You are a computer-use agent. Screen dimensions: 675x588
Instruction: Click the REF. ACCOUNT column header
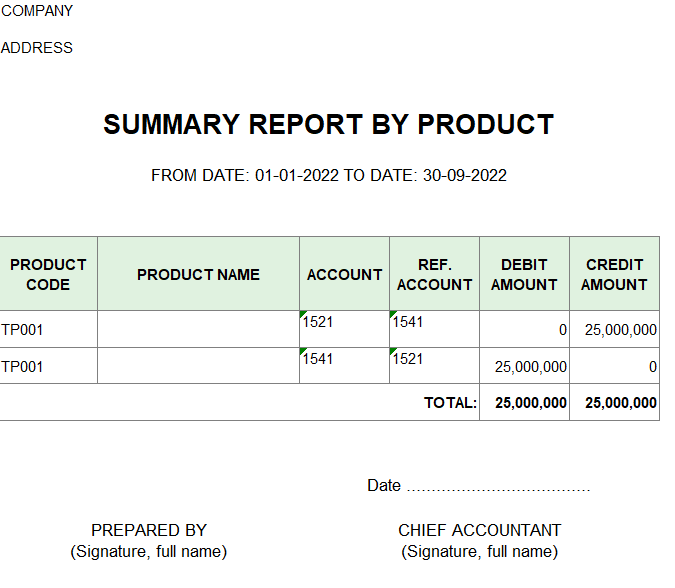pos(434,274)
